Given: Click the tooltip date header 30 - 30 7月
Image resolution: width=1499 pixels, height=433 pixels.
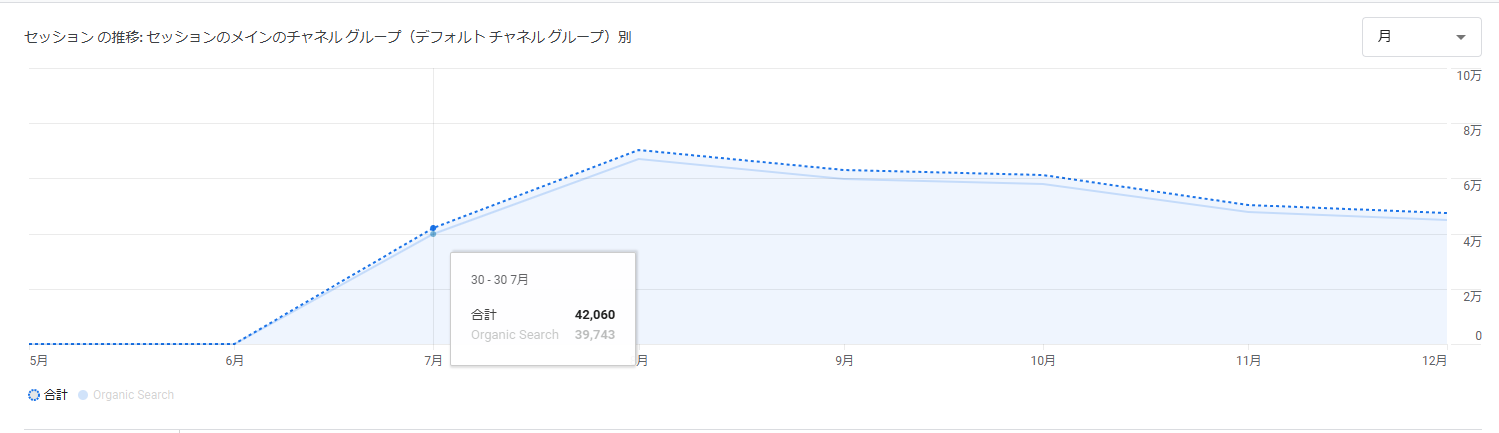Looking at the screenshot, I should click(500, 280).
